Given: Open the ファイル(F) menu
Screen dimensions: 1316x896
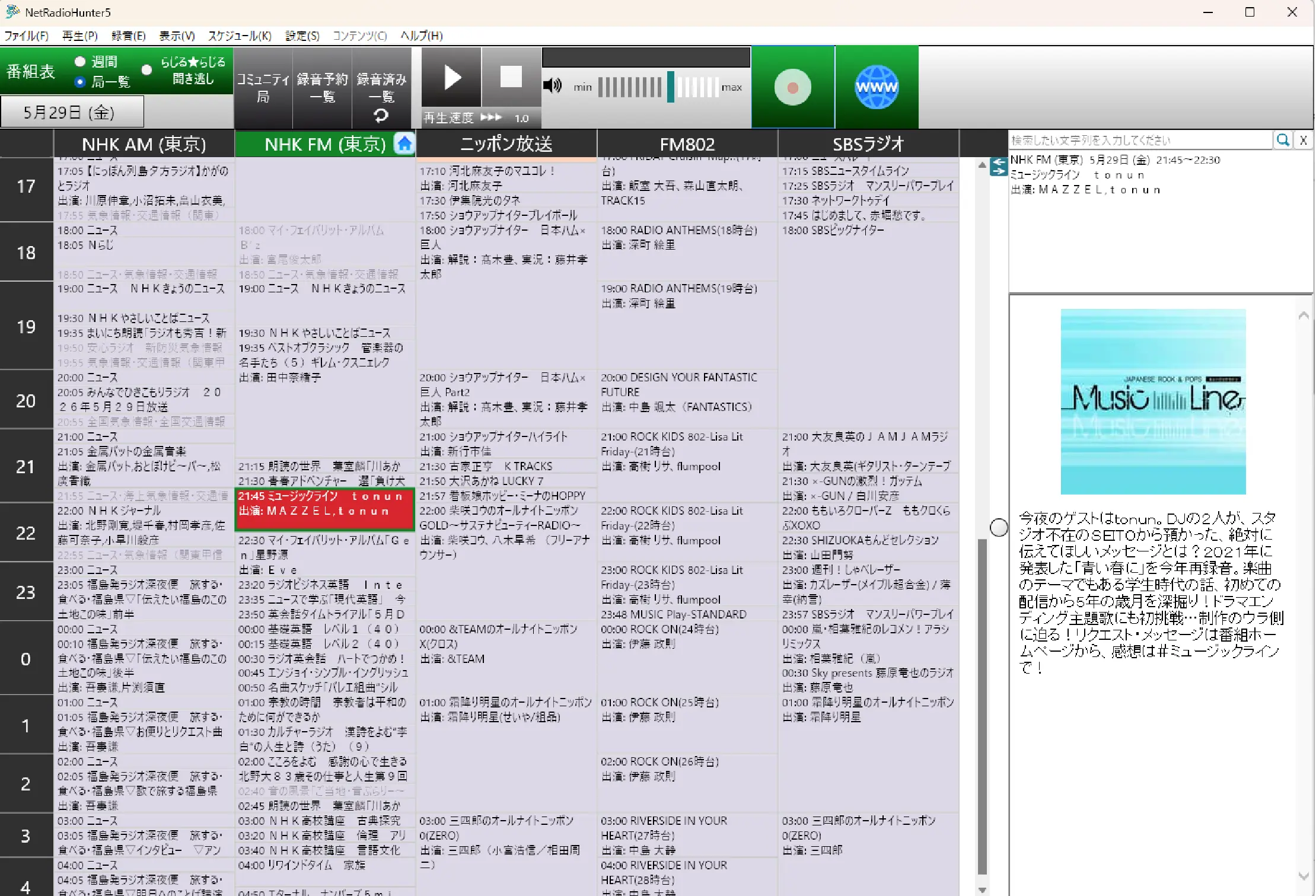Looking at the screenshot, I should coord(27,36).
